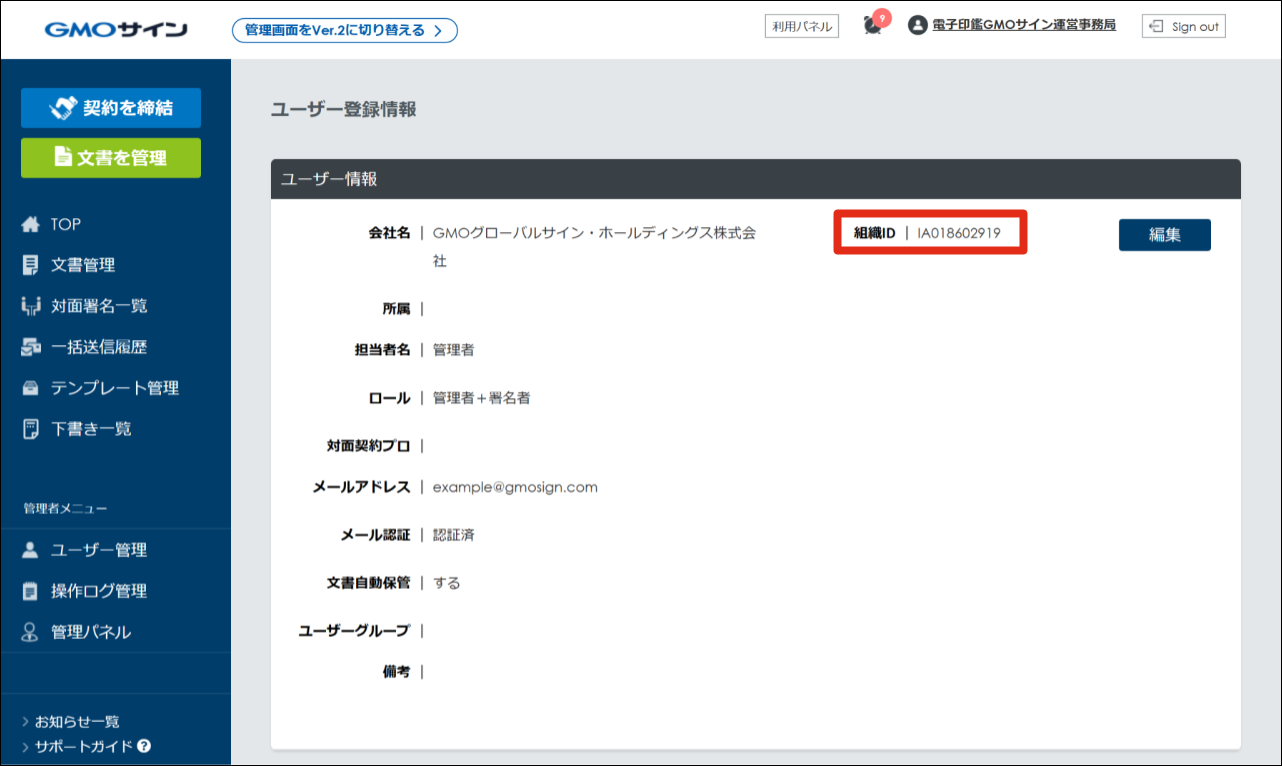Click the 対面契約プロ field label
Screen dimensions: 1282x766
pos(369,446)
